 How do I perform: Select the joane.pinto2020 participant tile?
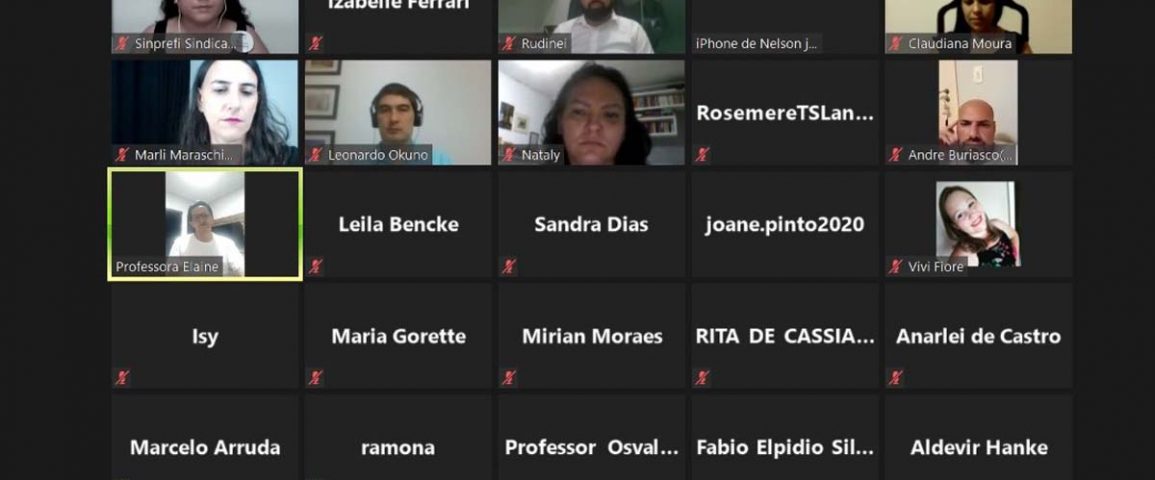point(784,225)
